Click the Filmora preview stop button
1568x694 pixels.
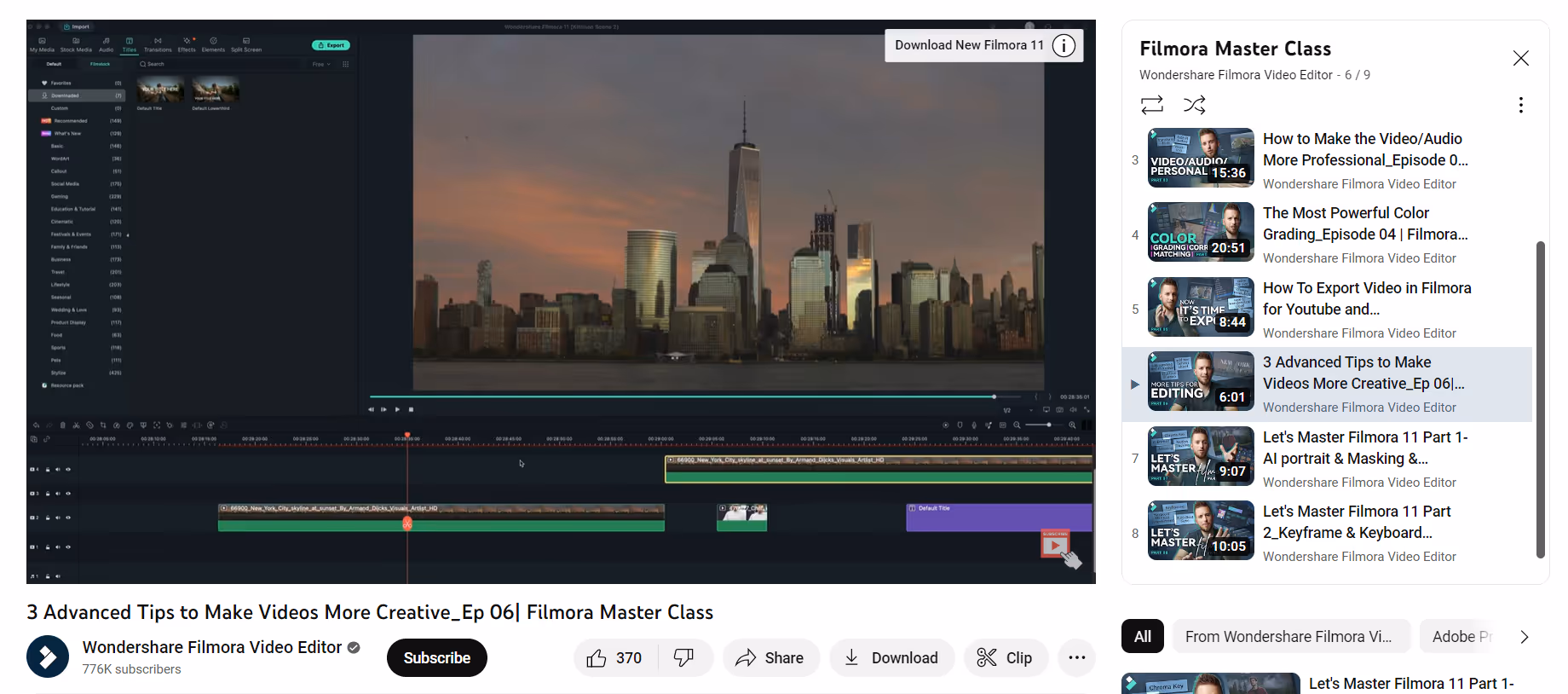(411, 409)
